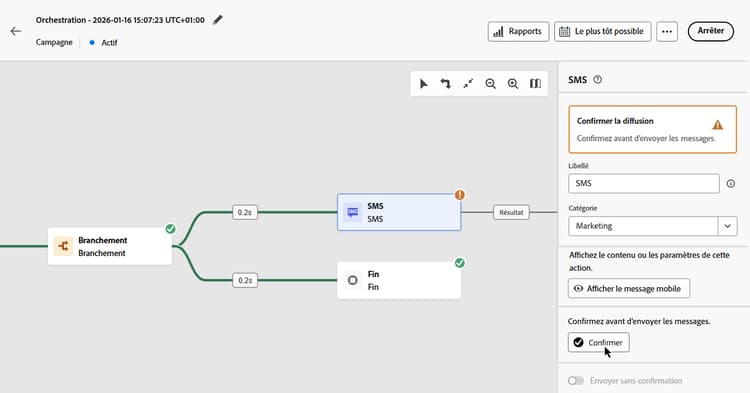The image size is (750, 393).
Task: Toggle Envoyer sans confirmation switch
Action: pyautogui.click(x=576, y=381)
